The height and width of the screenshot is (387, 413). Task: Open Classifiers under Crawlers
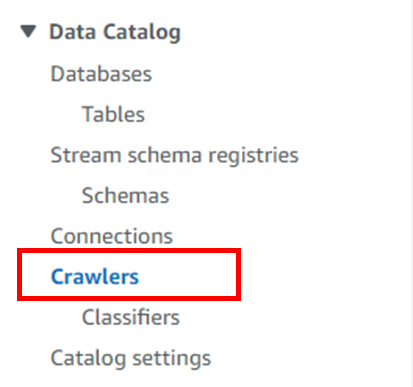click(x=131, y=317)
